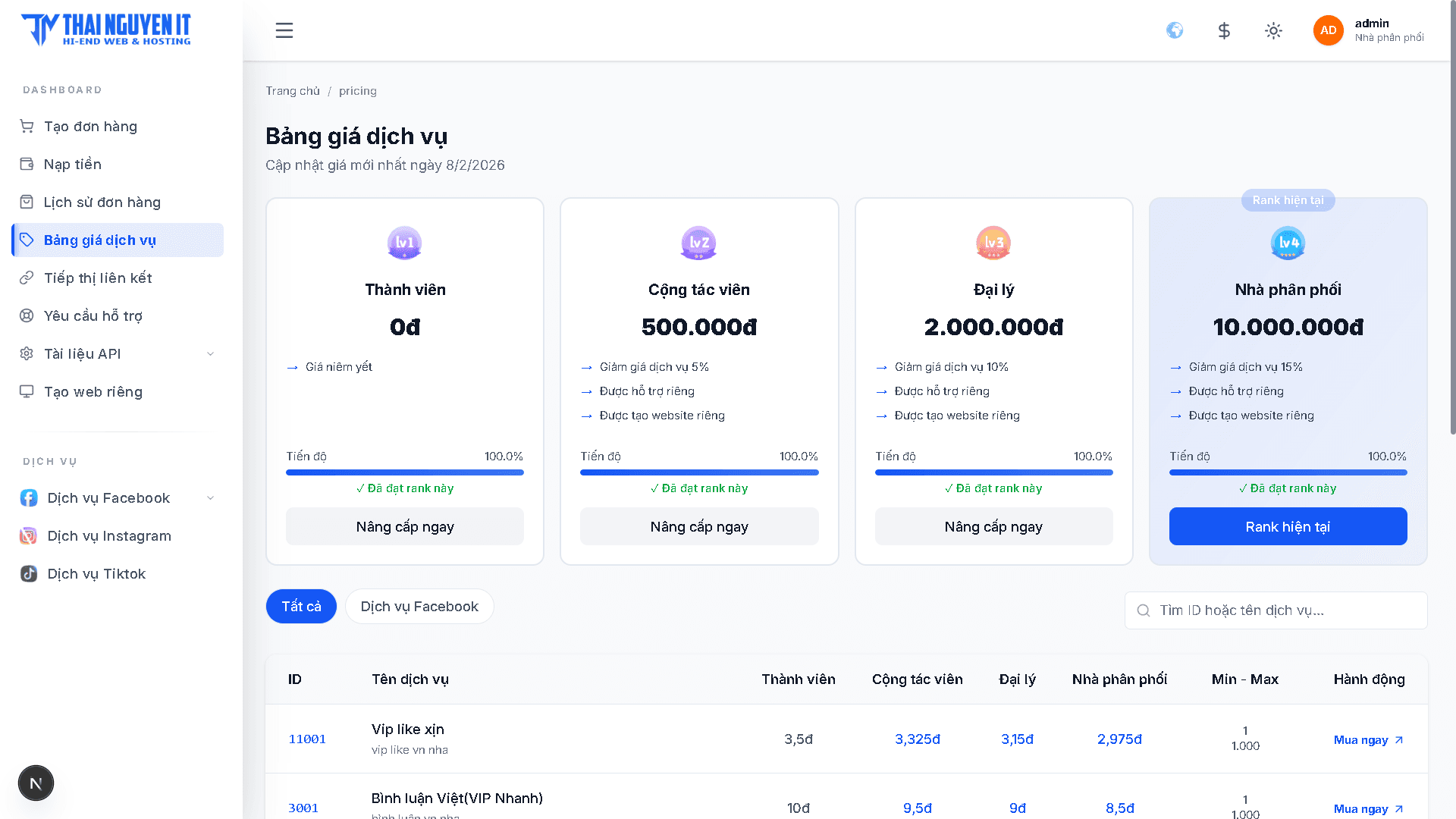1456x819 pixels.
Task: Click the wallet icon for Nạp tiền
Action: (x=27, y=164)
